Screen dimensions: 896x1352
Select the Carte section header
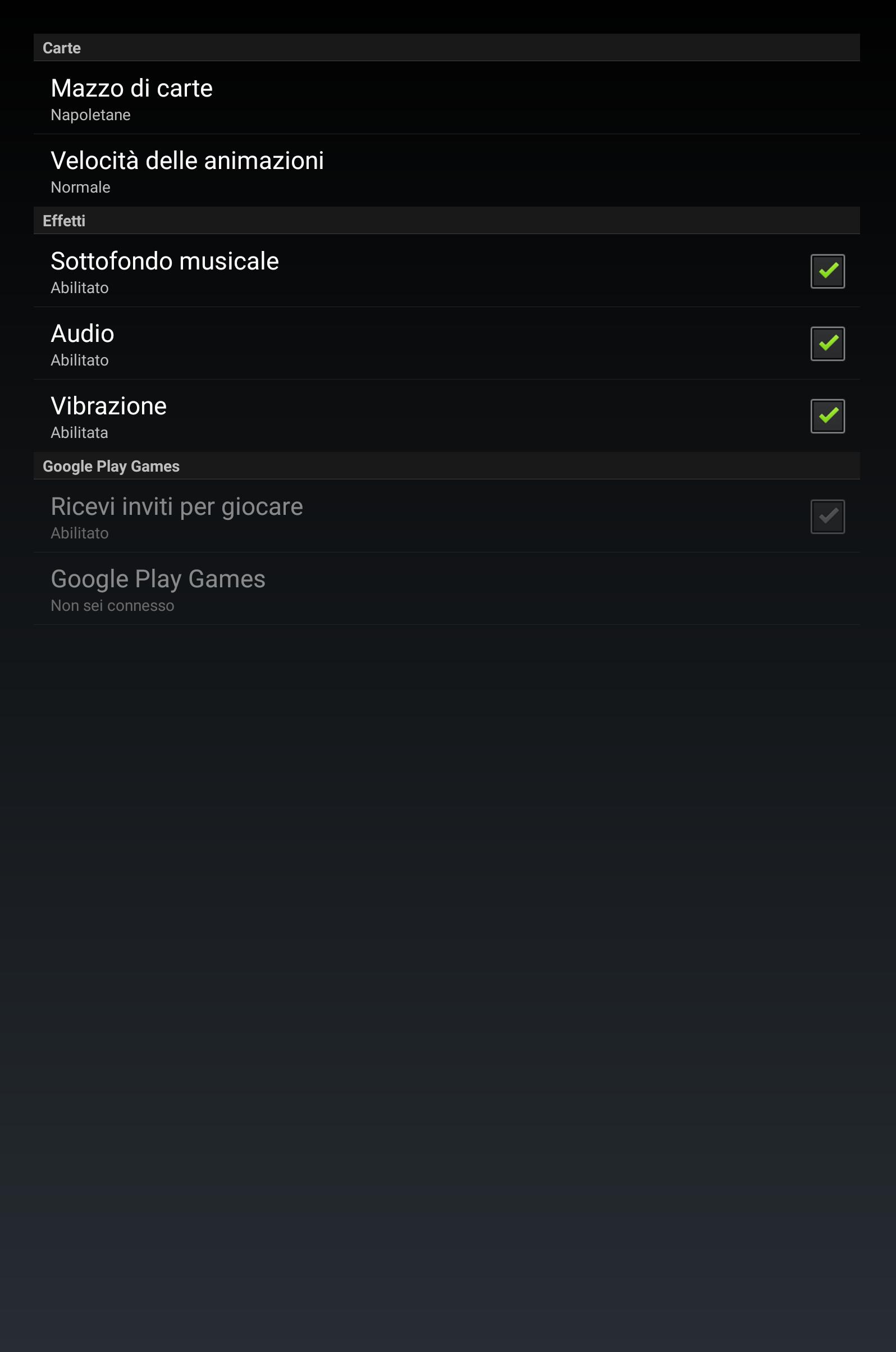(x=447, y=47)
